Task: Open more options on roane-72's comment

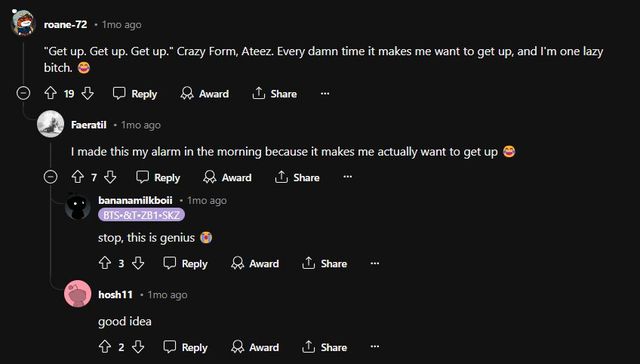Action: pos(325,93)
